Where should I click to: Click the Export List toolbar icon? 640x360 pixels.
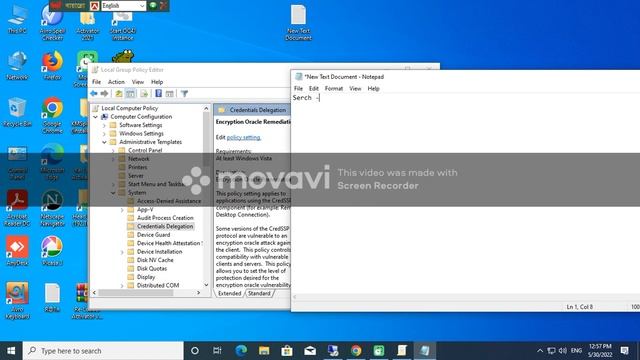[144, 93]
